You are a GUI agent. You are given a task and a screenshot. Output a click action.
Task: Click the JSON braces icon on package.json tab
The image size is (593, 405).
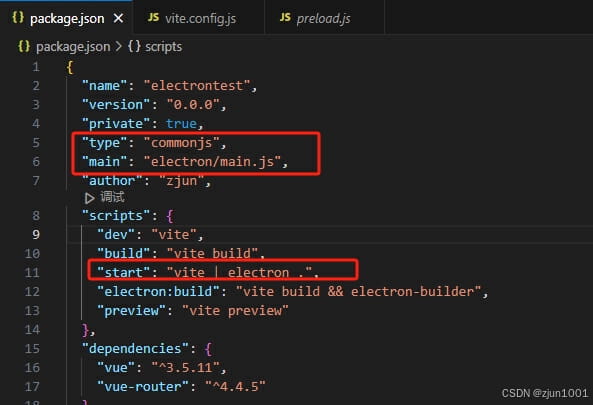[18, 17]
